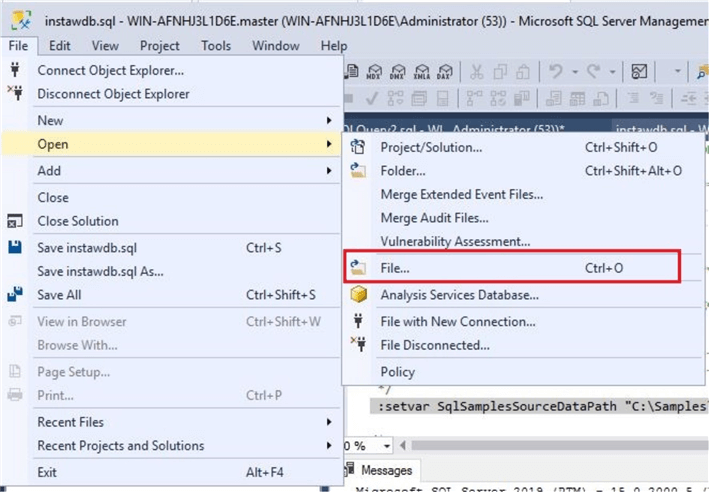Open the Edit menu
Screen dimensions: 709x492
[60, 46]
